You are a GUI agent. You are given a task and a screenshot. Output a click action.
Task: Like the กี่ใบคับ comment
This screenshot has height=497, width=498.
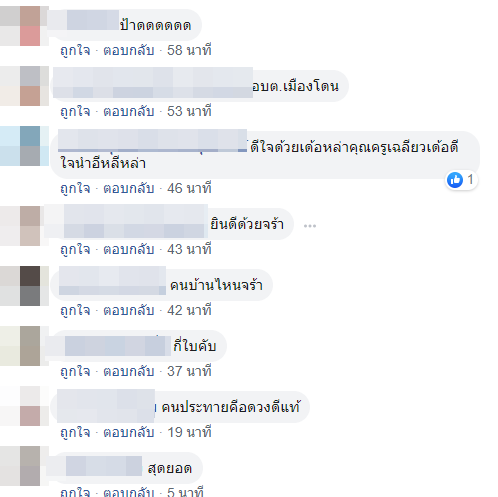[x=75, y=371]
